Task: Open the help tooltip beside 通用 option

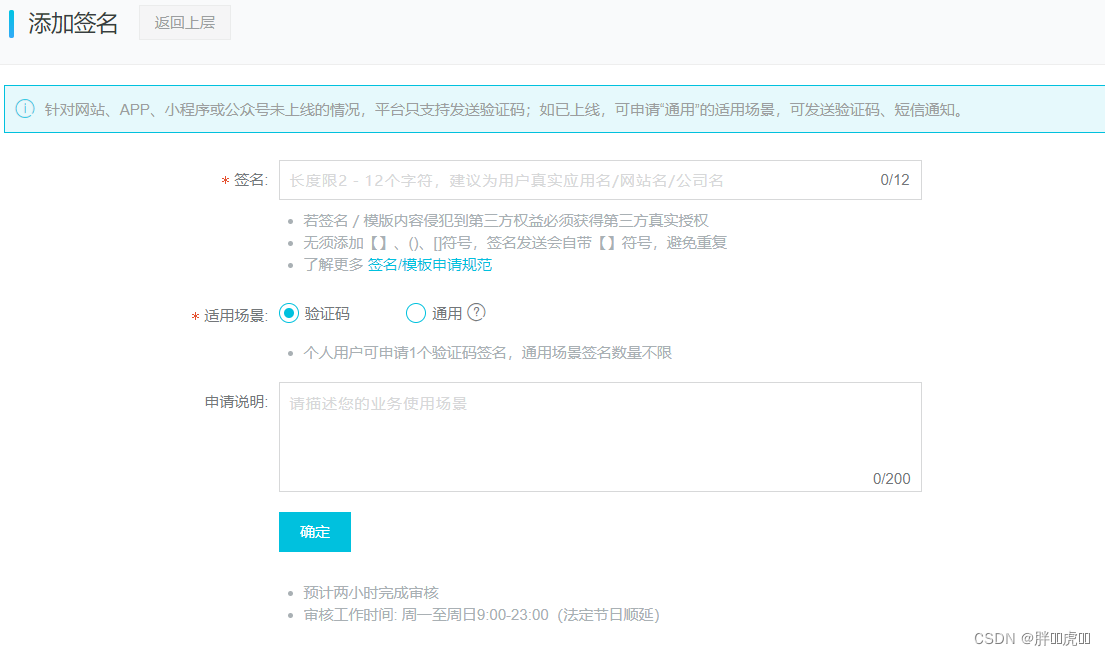Action: coord(477,313)
